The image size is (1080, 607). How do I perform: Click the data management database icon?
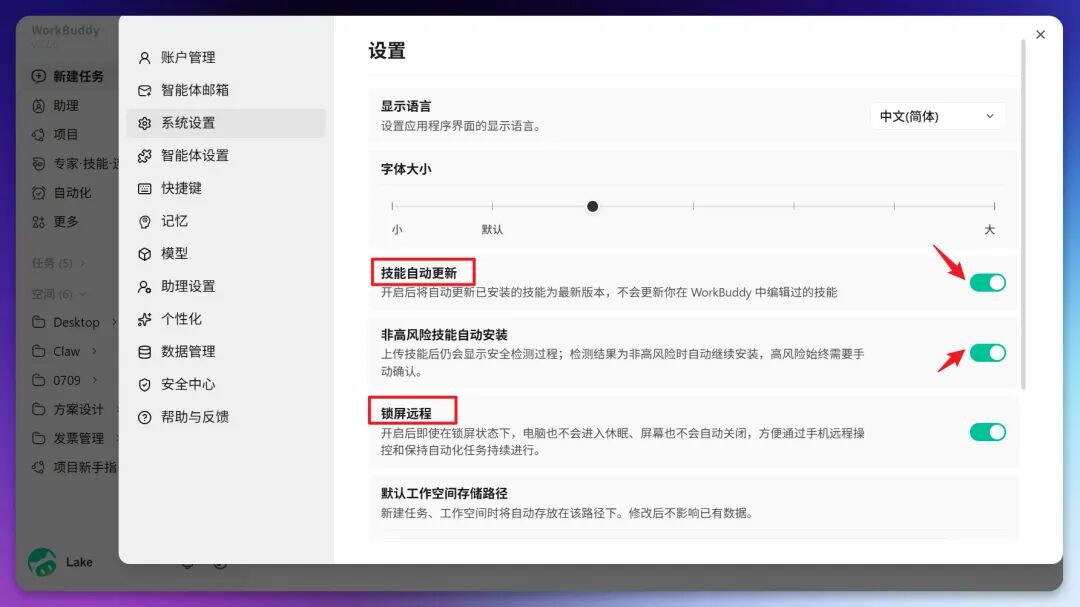(x=144, y=352)
